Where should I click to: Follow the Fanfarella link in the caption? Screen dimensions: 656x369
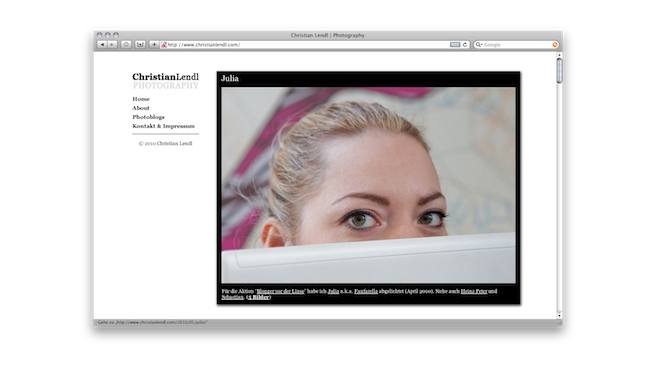366,291
